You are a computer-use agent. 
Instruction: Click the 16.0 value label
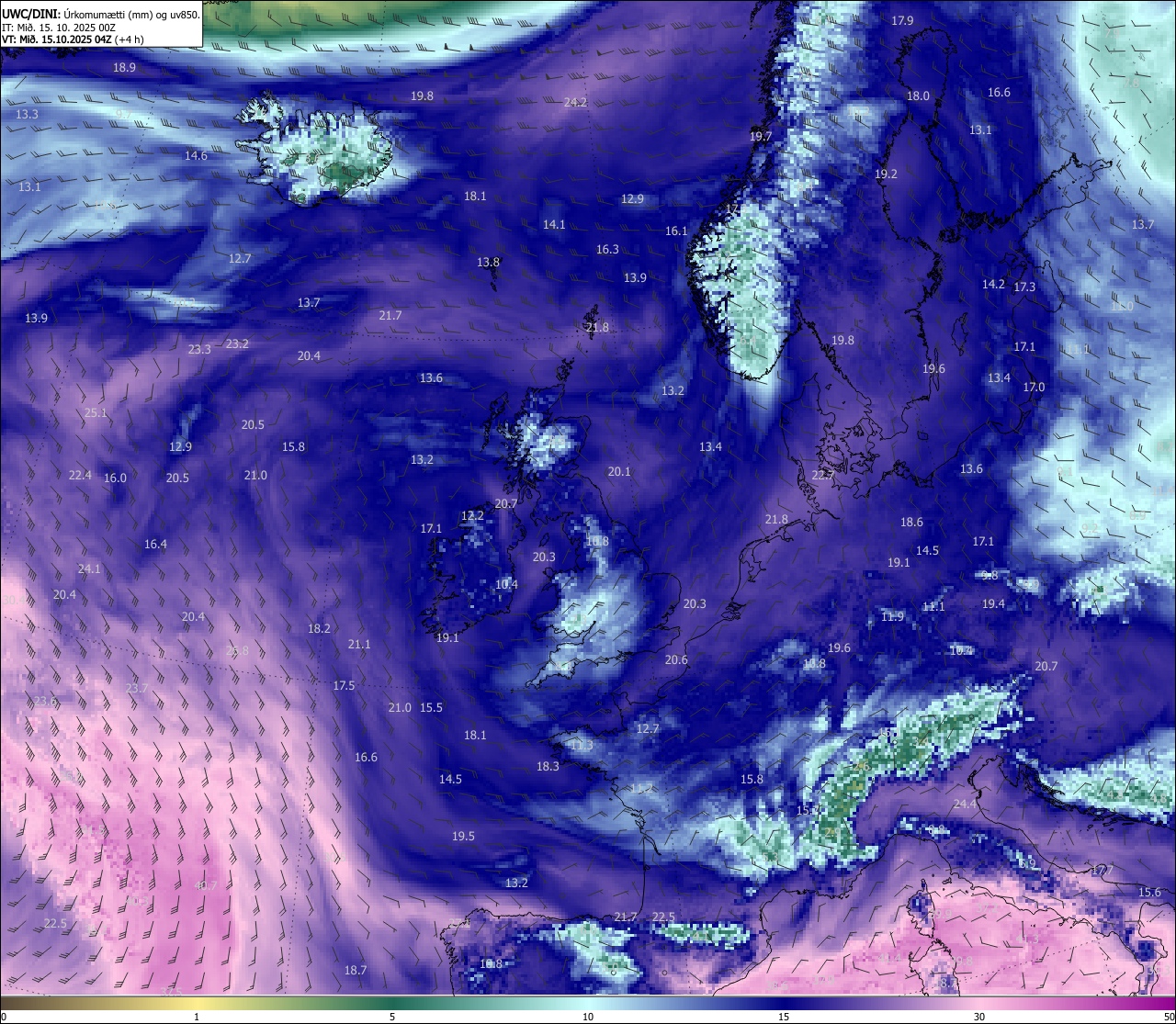(115, 478)
